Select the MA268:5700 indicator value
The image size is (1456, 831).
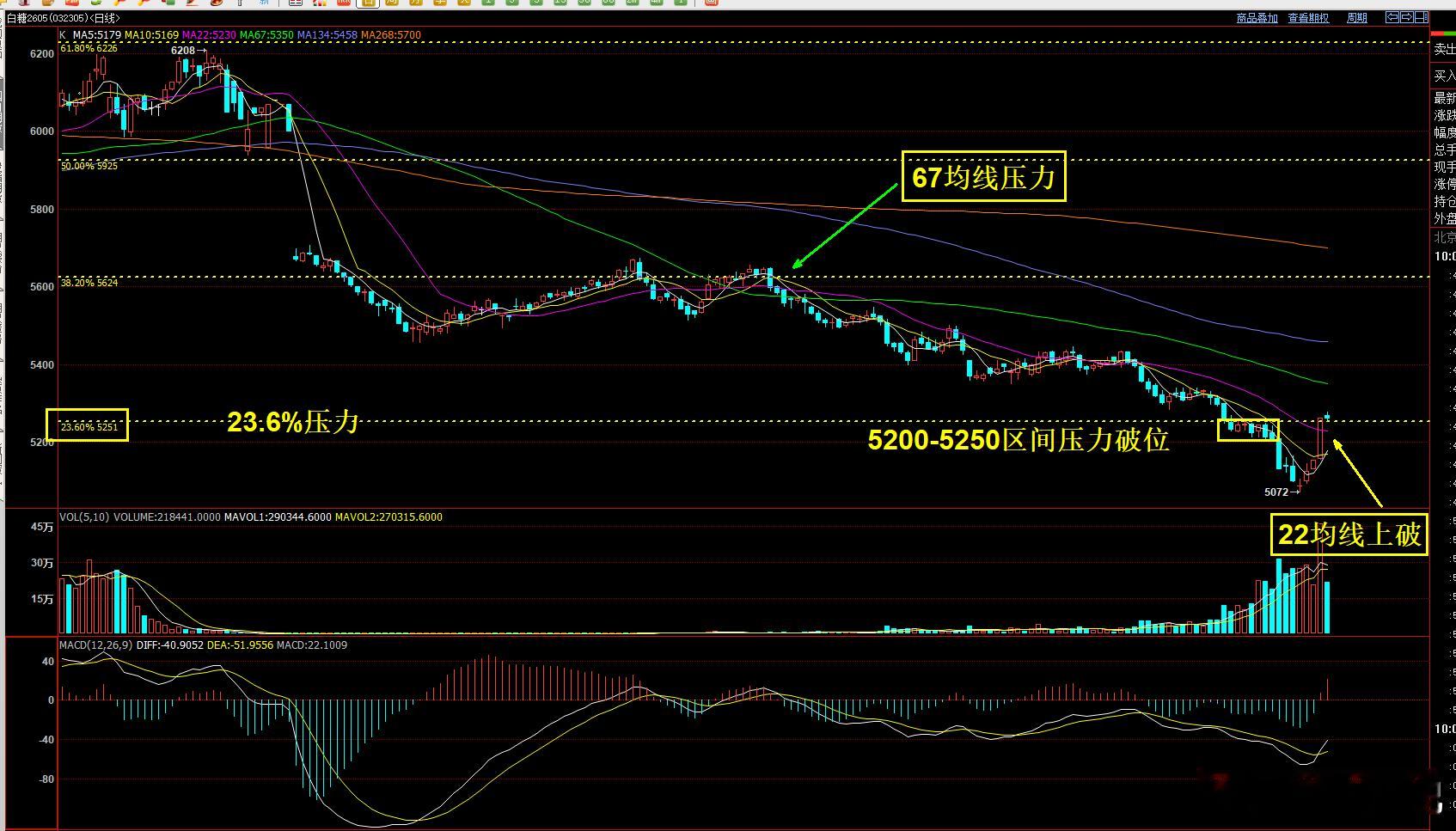(391, 35)
